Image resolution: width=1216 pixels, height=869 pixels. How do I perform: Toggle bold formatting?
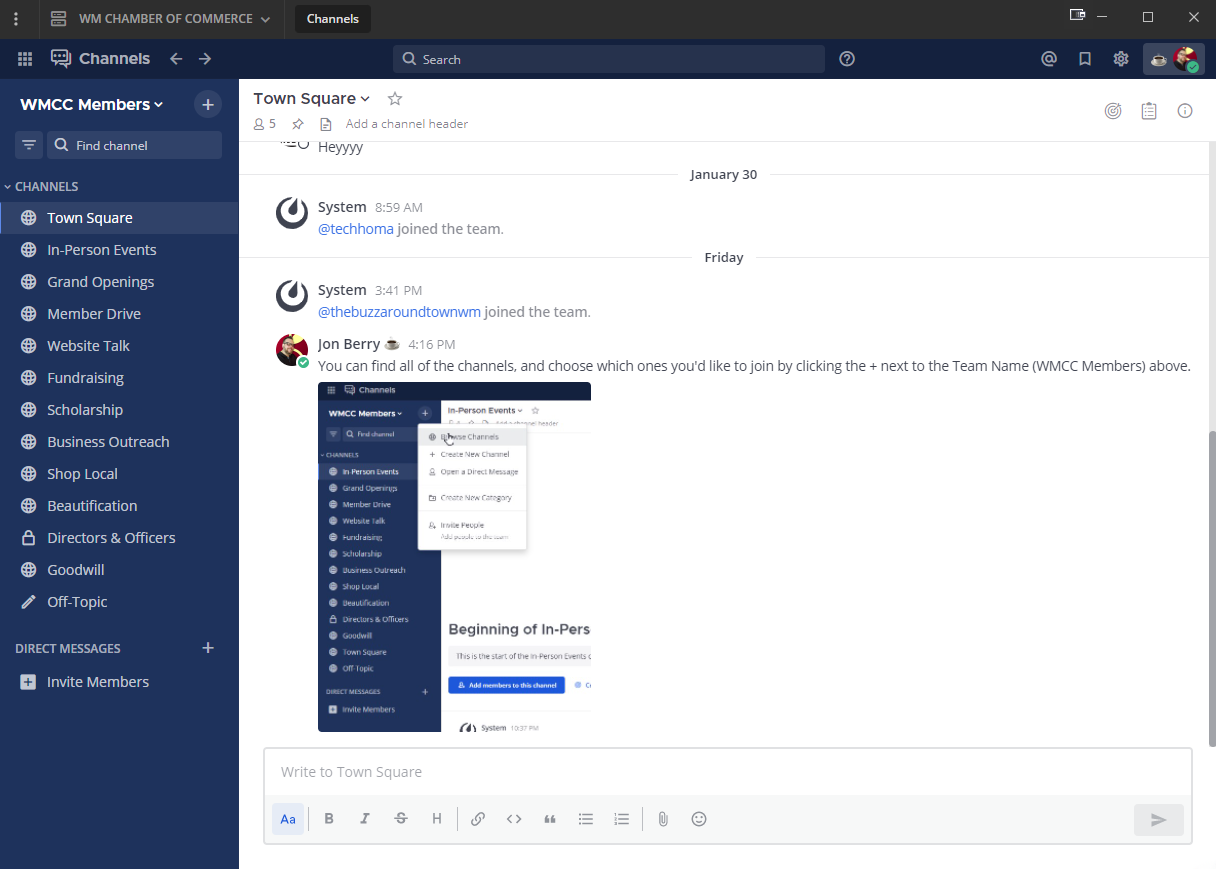[x=329, y=819]
